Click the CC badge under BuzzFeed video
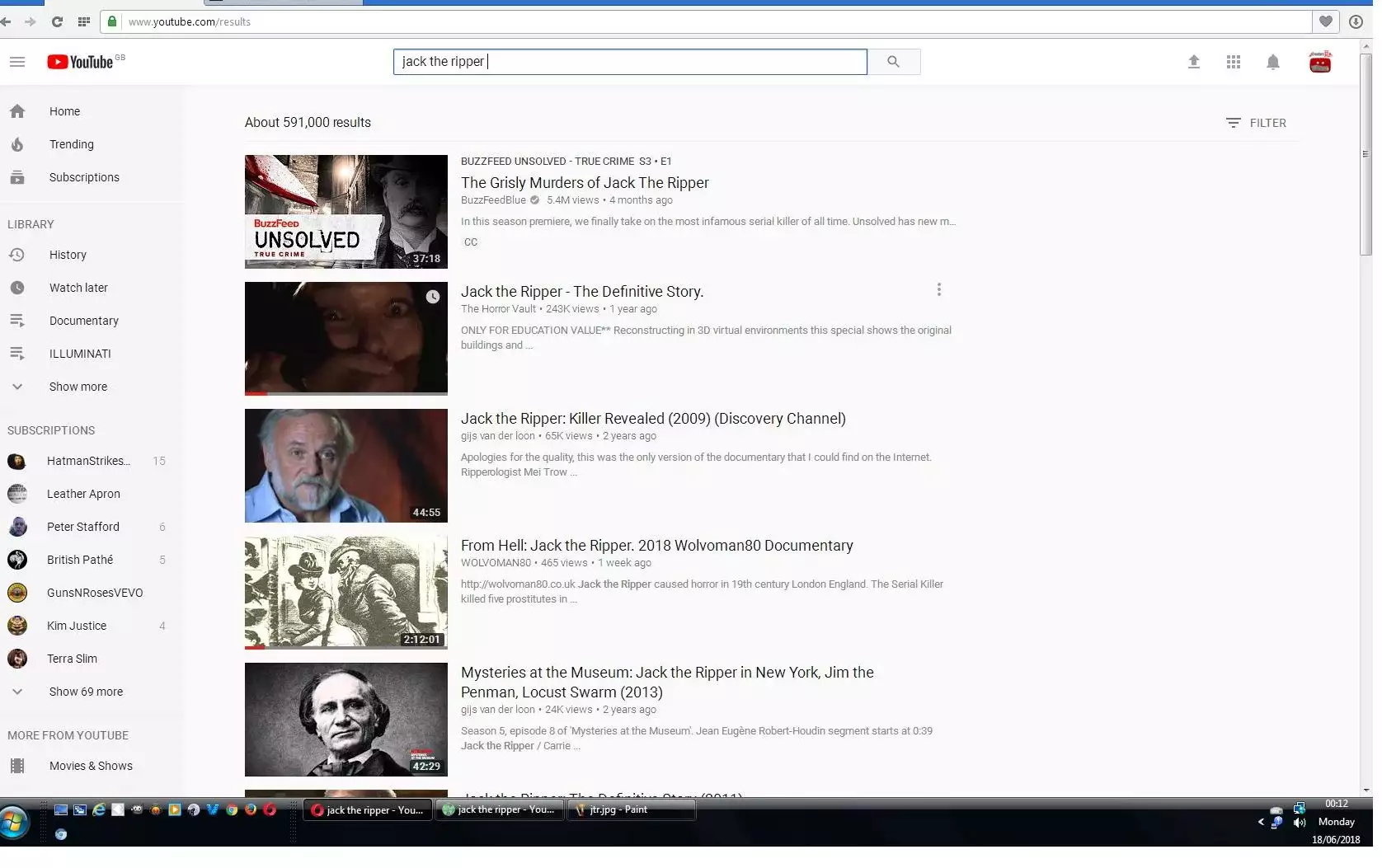 pos(471,242)
